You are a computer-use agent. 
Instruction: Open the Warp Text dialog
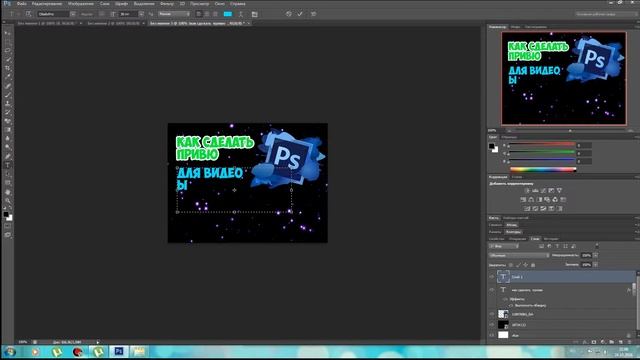241,14
